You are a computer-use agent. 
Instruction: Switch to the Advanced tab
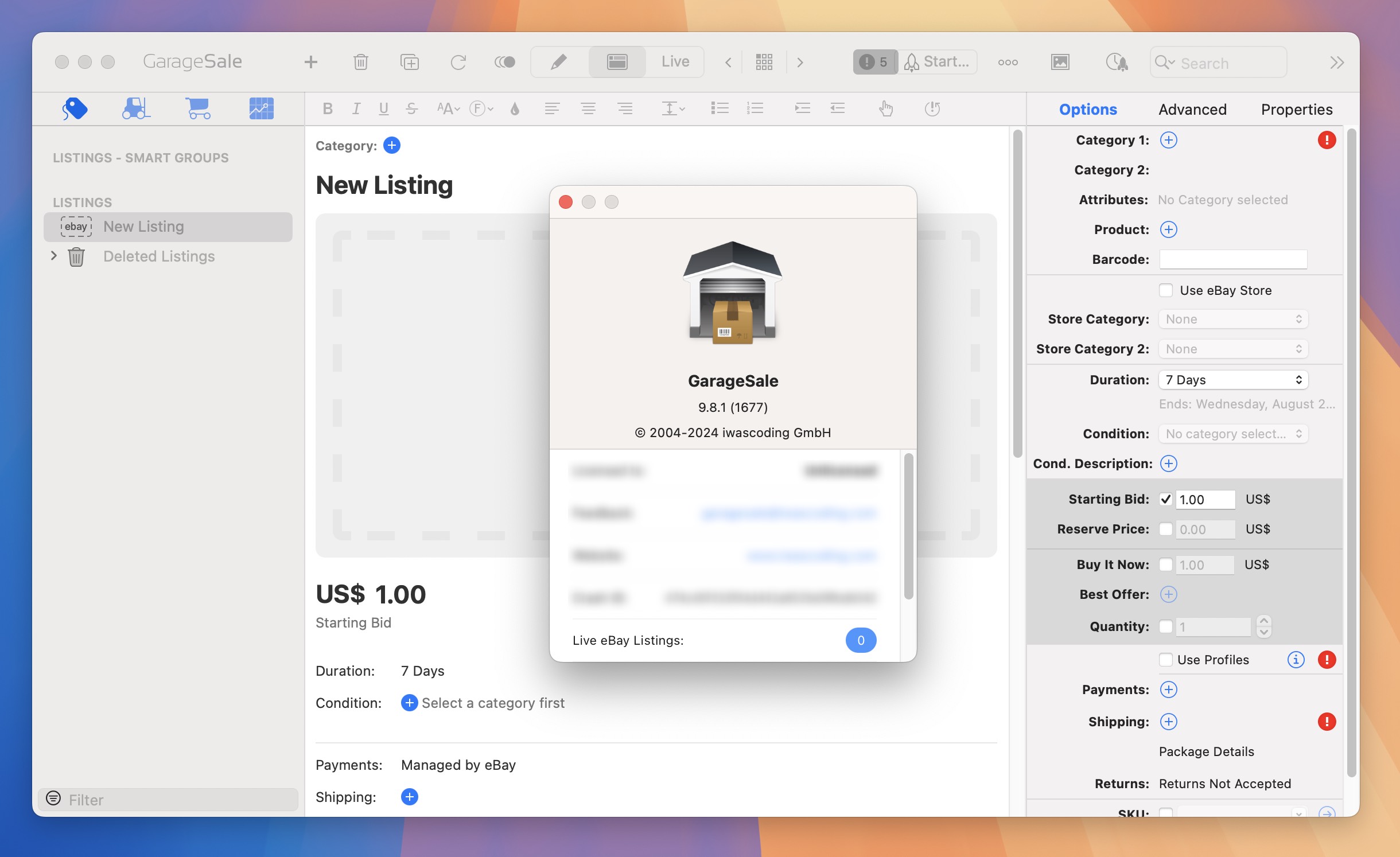(1192, 109)
